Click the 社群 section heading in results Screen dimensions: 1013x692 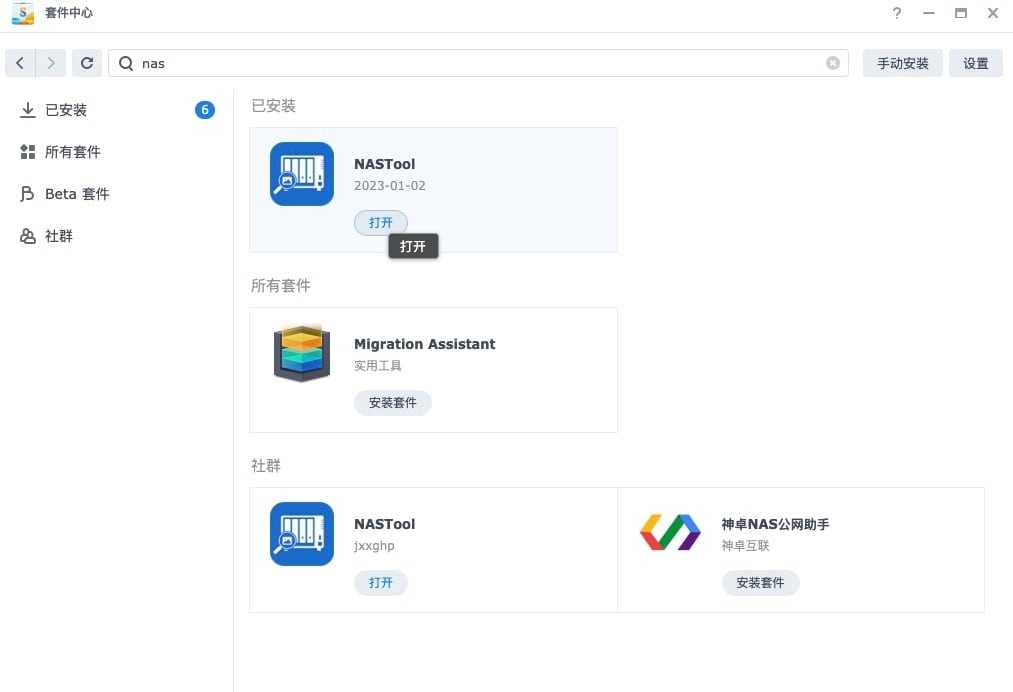point(266,466)
